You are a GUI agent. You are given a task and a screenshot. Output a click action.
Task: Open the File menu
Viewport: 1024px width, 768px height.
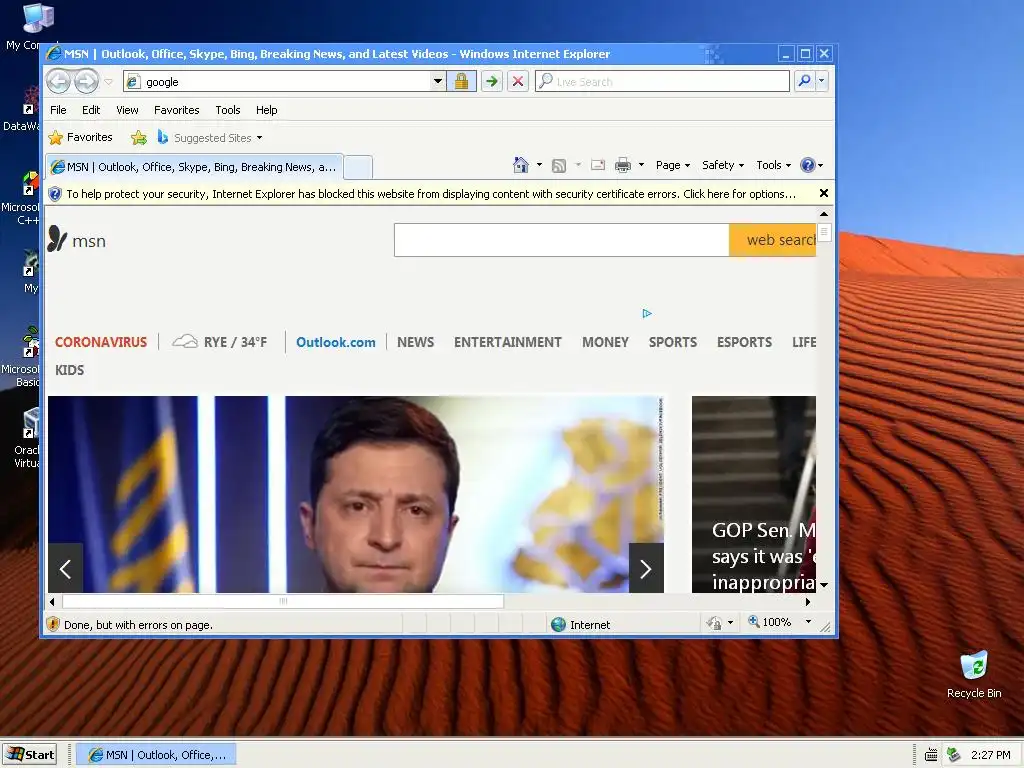[58, 110]
